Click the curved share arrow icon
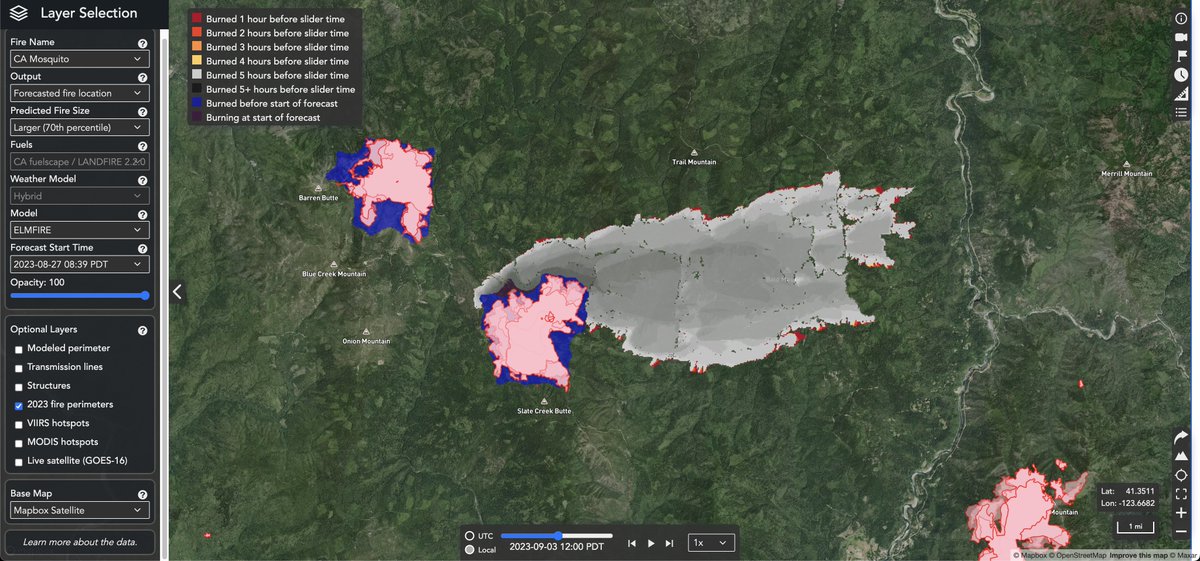 [1181, 437]
